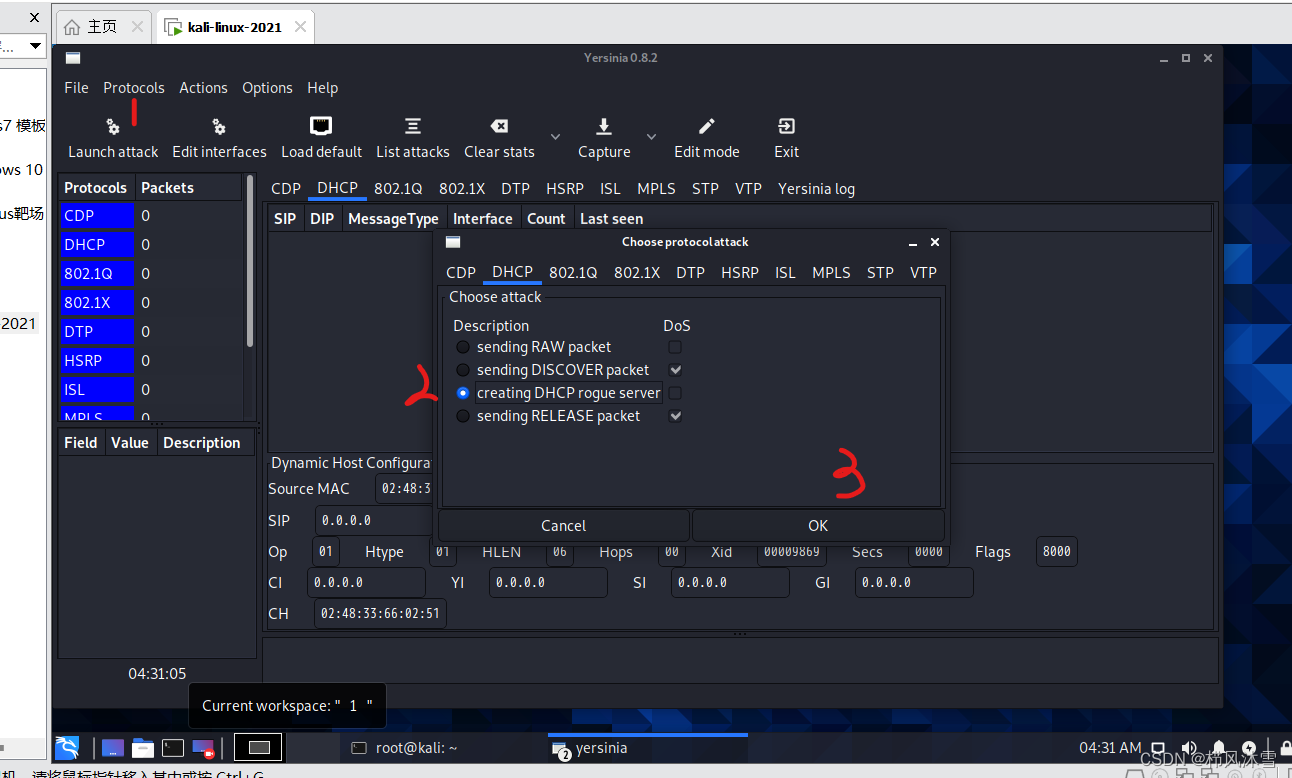Toggle DoS checkbox for sending RELEASE packet

675,416
